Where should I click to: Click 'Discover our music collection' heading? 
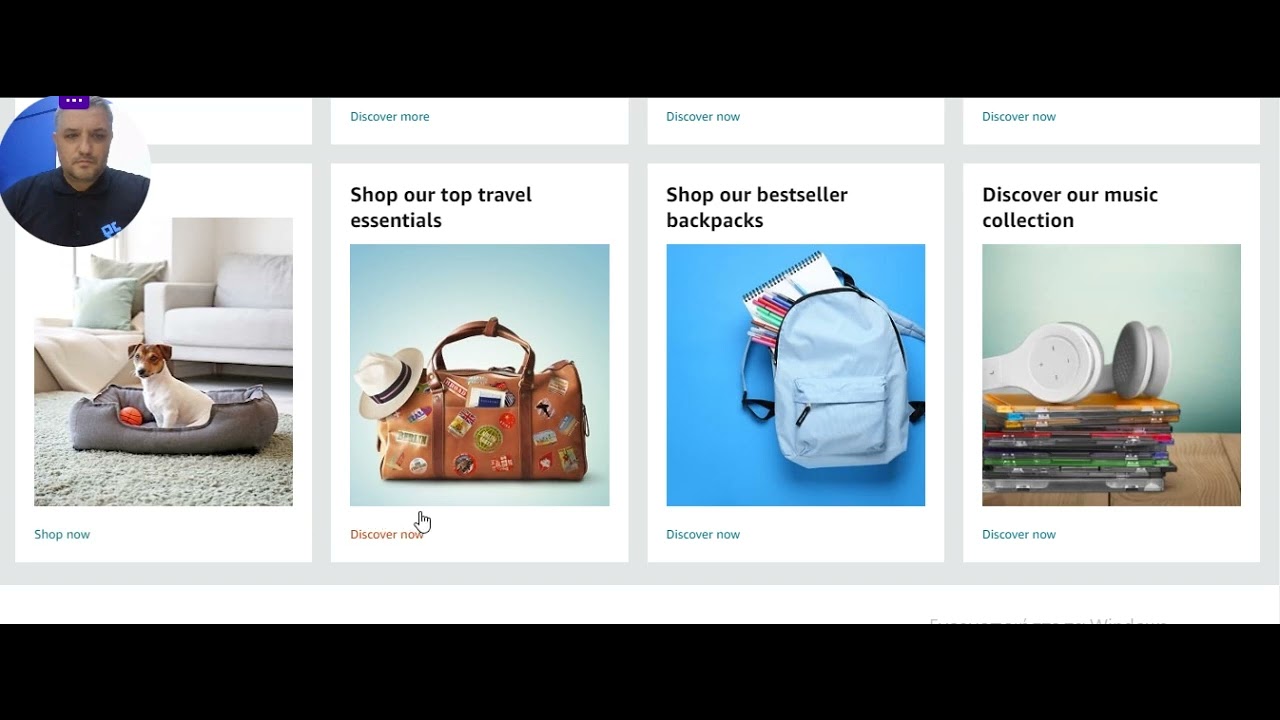click(x=1070, y=208)
